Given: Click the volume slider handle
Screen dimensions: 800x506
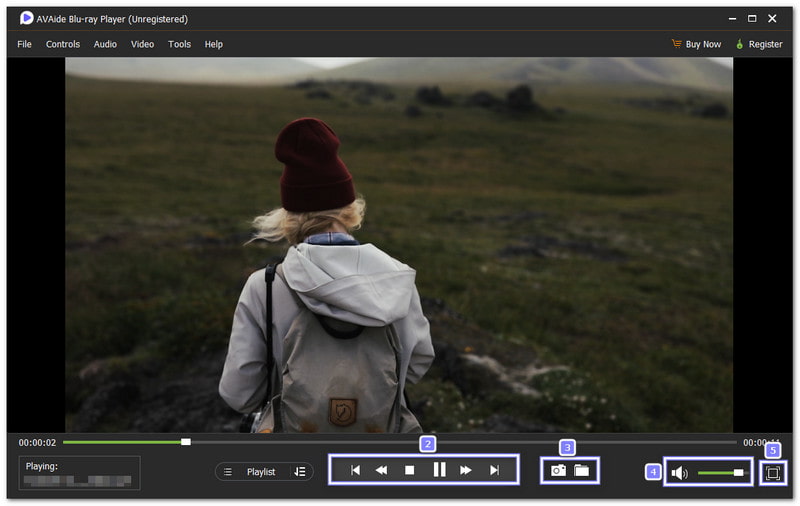Looking at the screenshot, I should (738, 472).
